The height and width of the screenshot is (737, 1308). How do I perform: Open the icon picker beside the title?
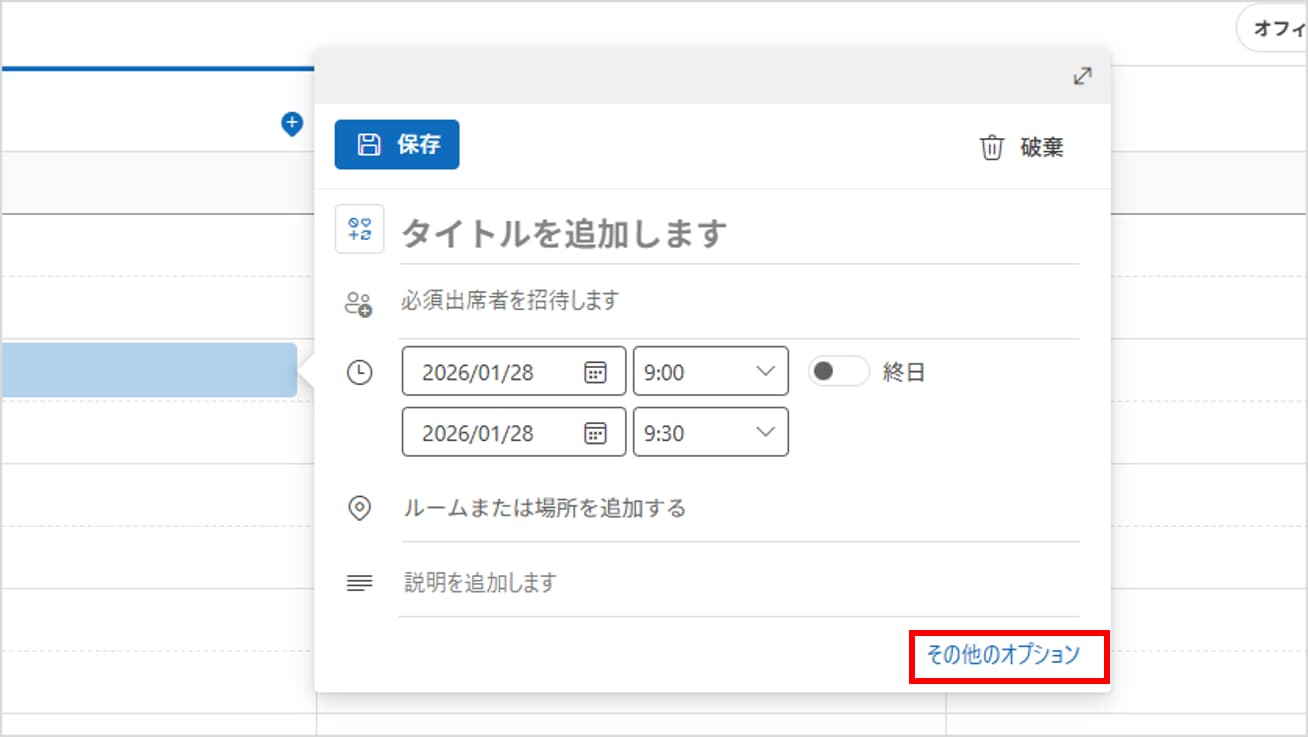point(359,229)
